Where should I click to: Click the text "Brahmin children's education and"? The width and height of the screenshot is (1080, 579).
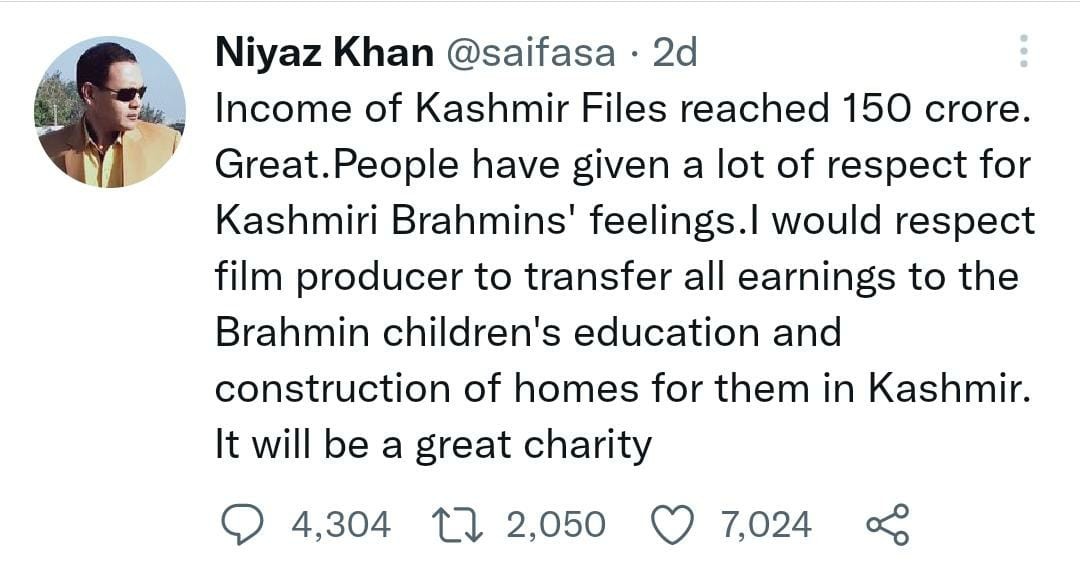[528, 332]
